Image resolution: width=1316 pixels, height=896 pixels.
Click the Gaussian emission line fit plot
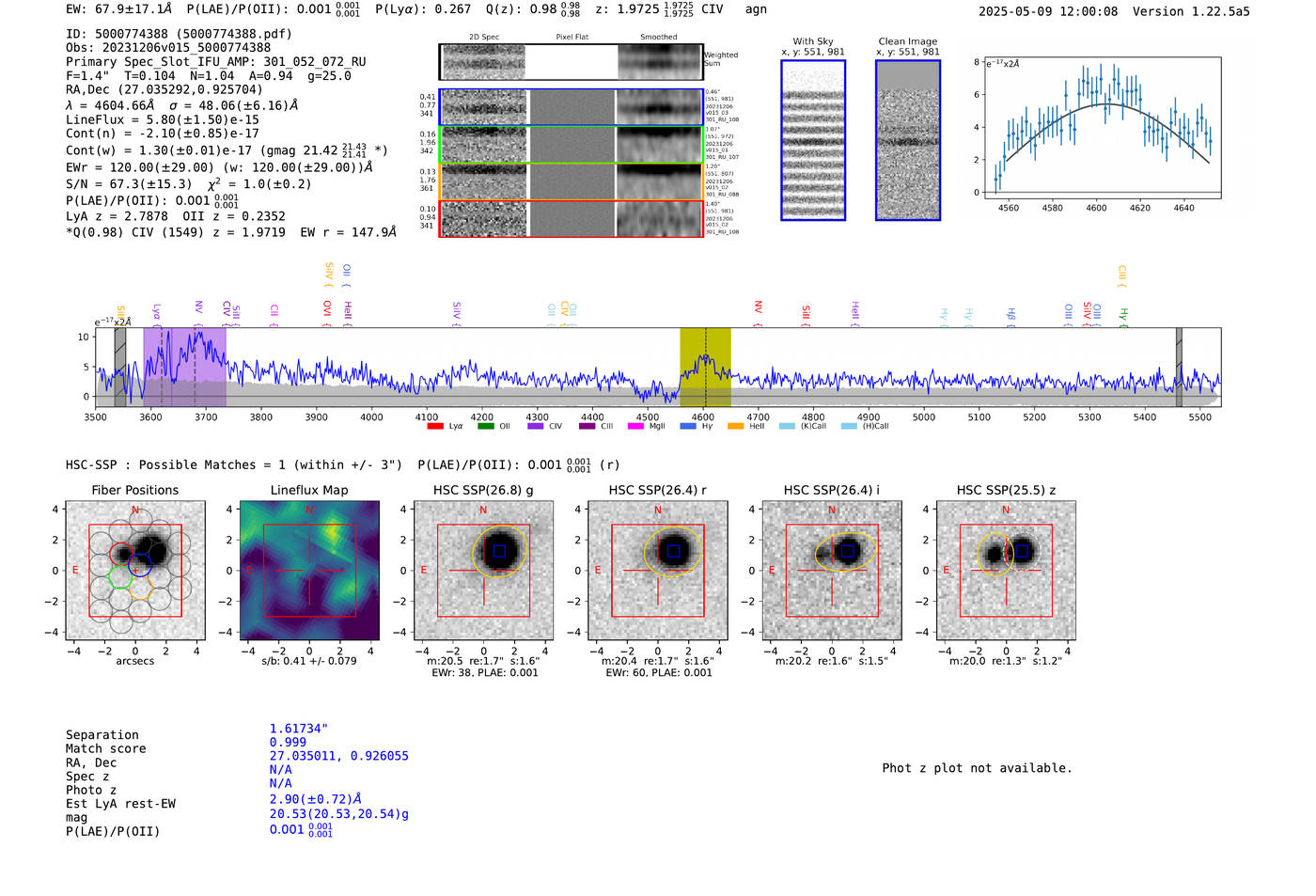(1103, 129)
